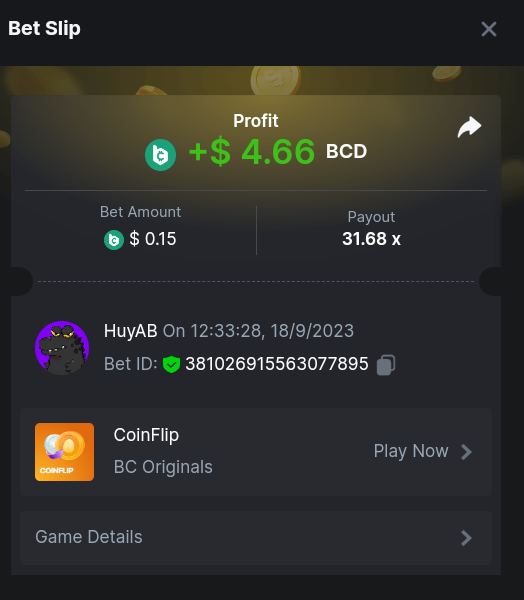524x600 pixels.
Task: Close the Bet Slip dialog
Action: [489, 29]
